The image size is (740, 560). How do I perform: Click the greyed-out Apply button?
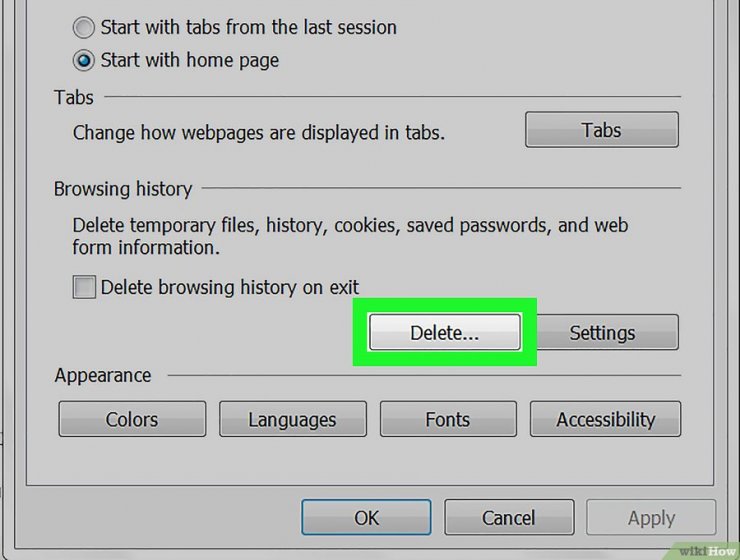pos(651,518)
